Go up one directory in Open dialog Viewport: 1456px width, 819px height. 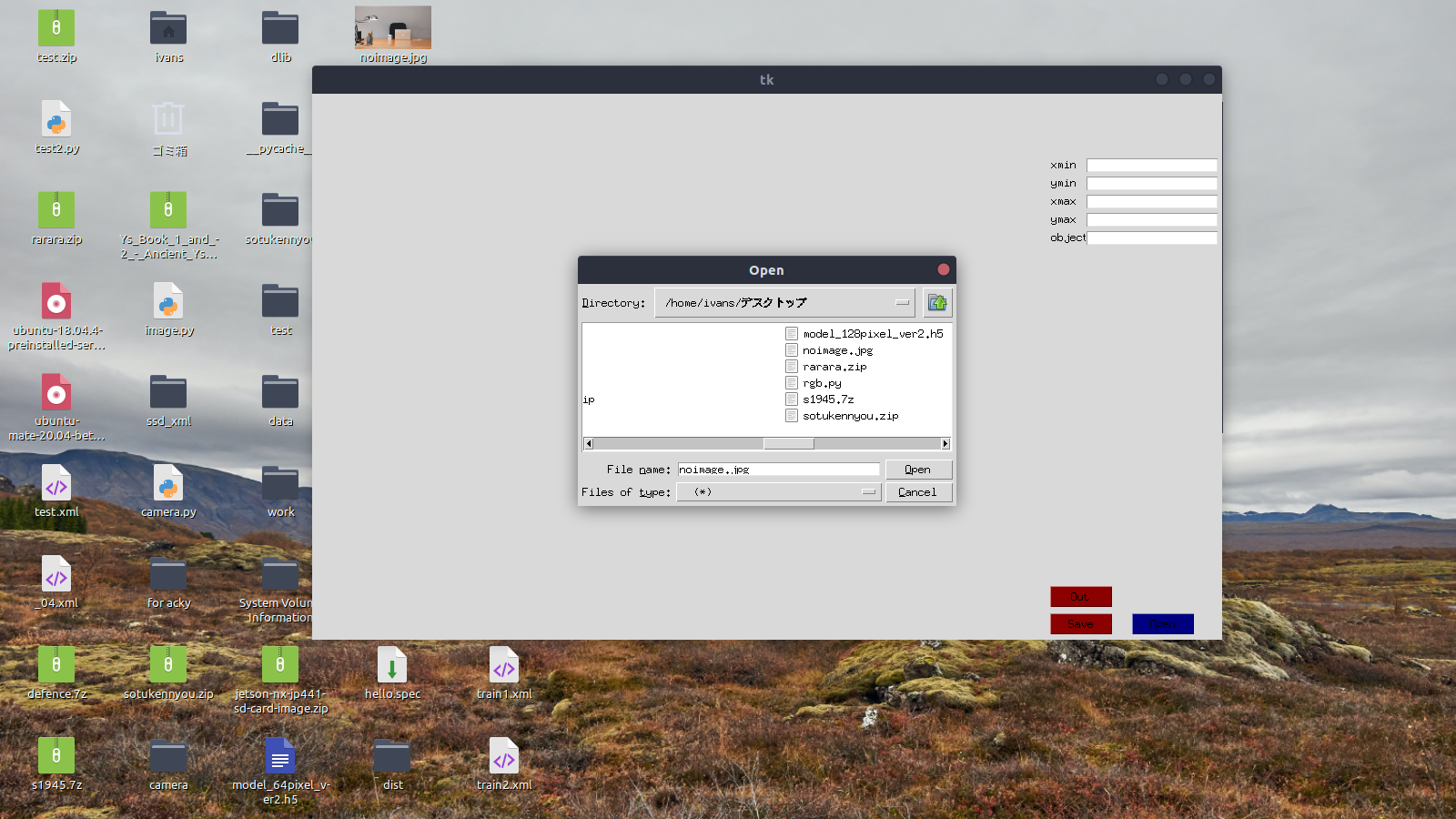tap(937, 303)
